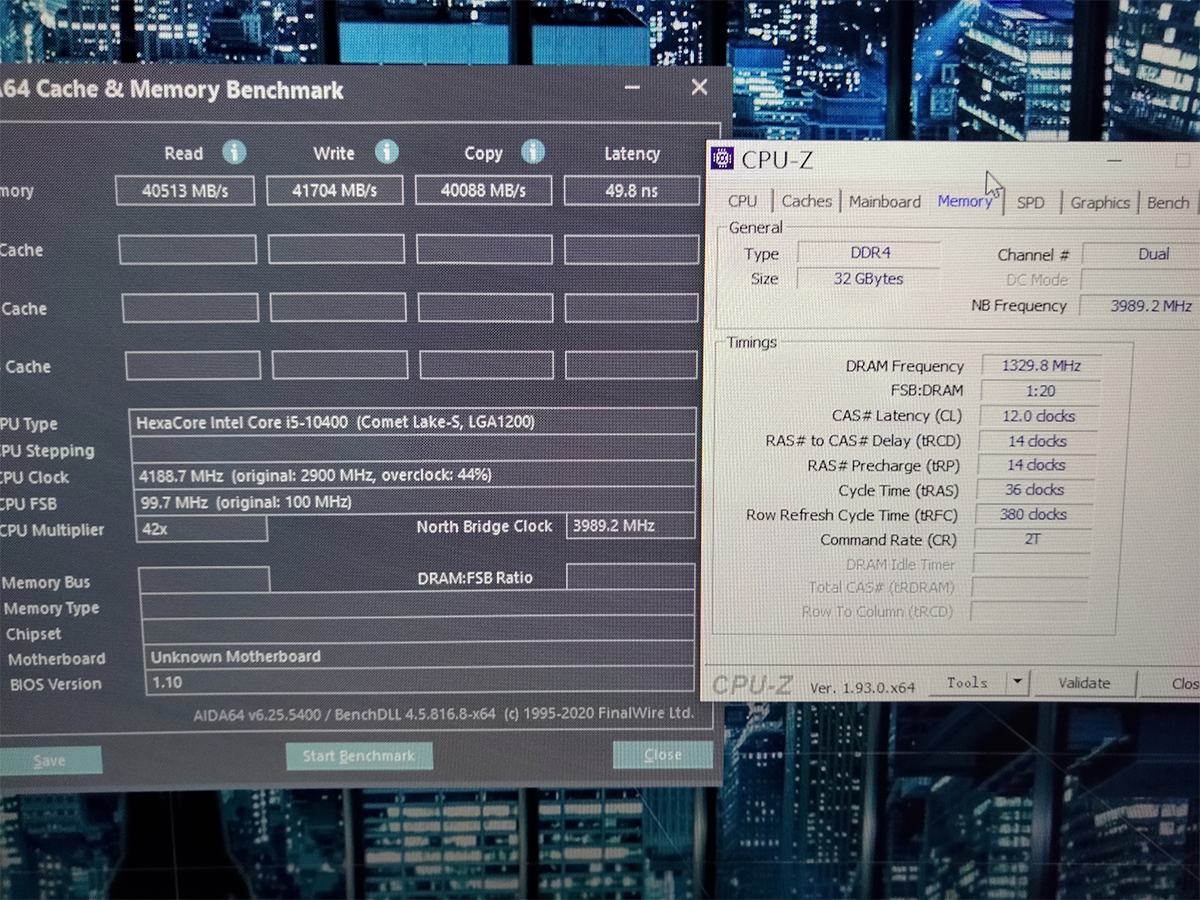1200x900 pixels.
Task: Open the SPD tab in CPU-Z
Action: click(1031, 202)
